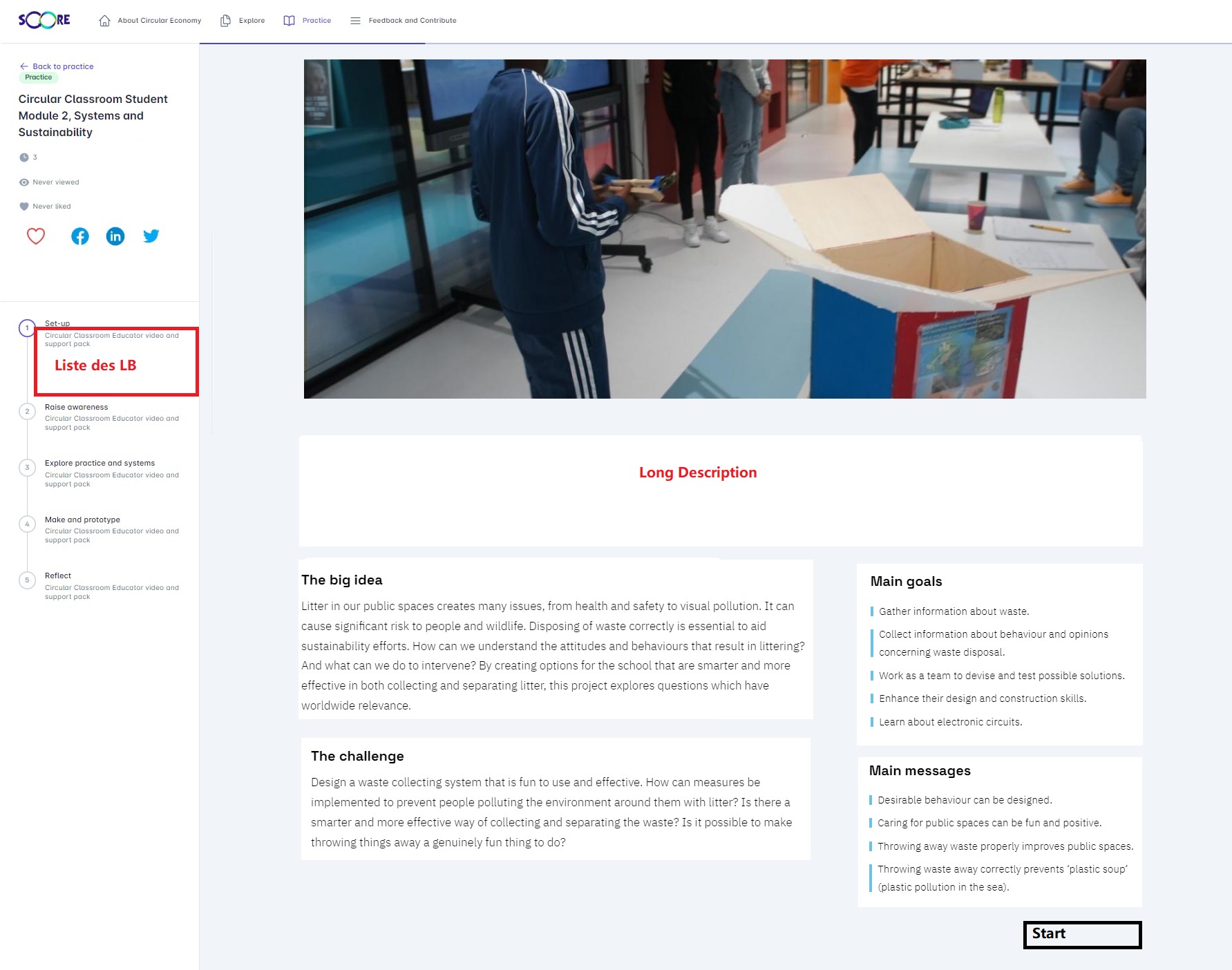Screen dimensions: 1232x970
Task: Select step 2 Raise awareness
Action: [x=76, y=408]
